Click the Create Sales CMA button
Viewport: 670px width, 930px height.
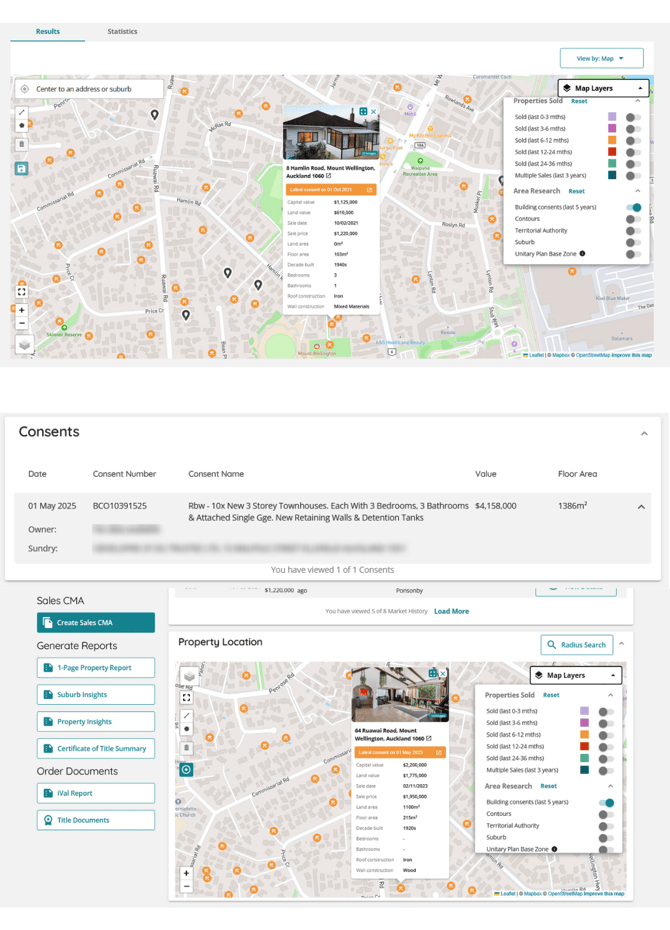[x=96, y=623]
